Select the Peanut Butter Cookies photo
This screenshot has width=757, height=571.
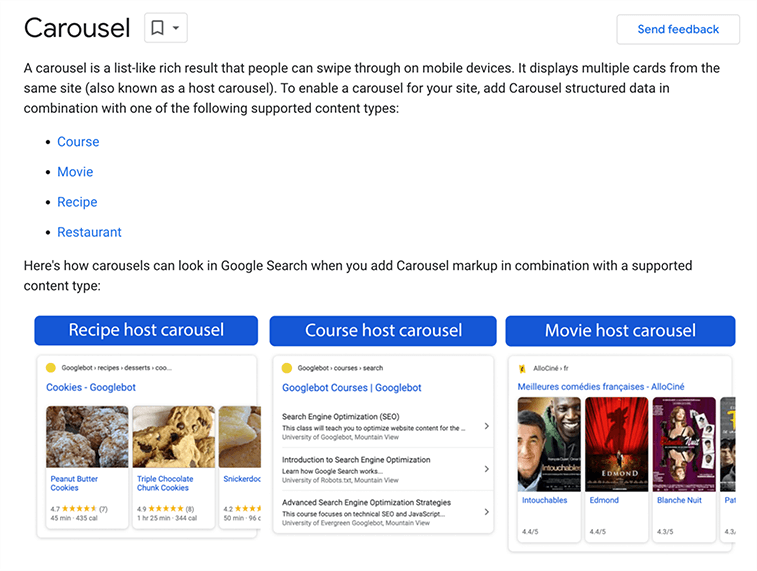(x=87, y=436)
